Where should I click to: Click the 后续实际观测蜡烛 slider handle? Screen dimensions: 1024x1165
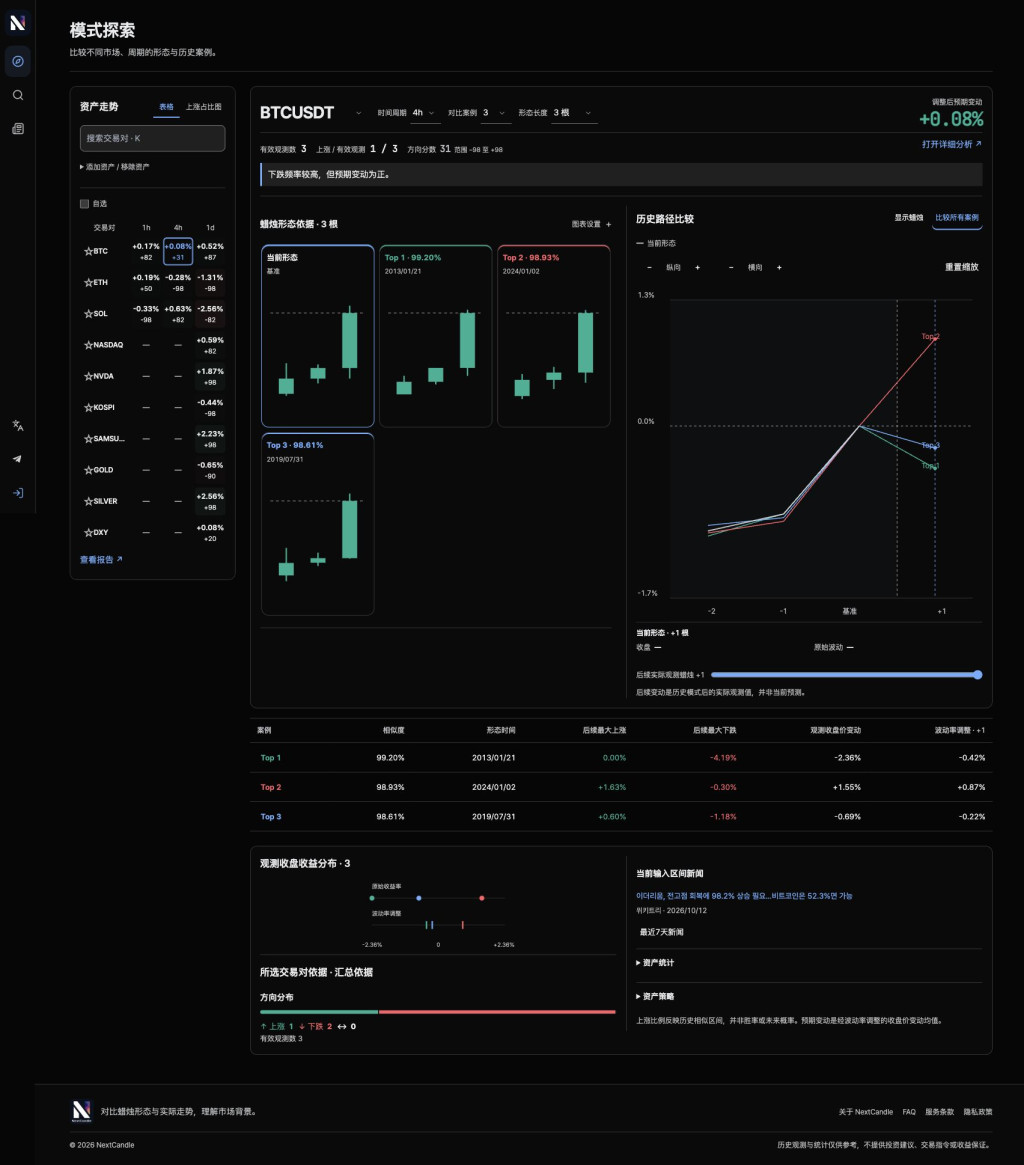tap(978, 675)
